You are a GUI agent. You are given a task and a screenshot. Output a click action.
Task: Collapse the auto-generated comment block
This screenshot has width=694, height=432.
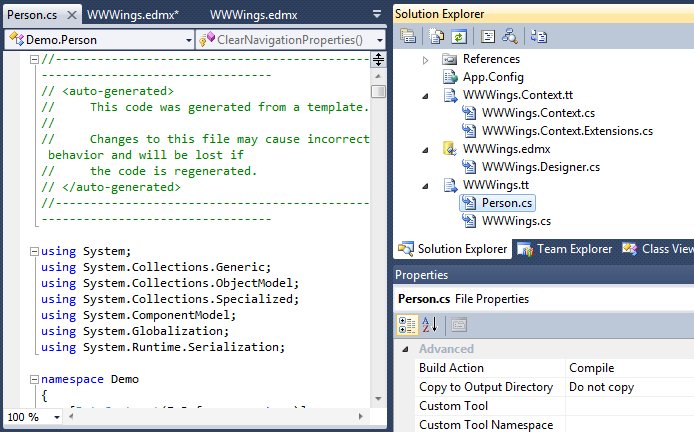pyautogui.click(x=36, y=60)
